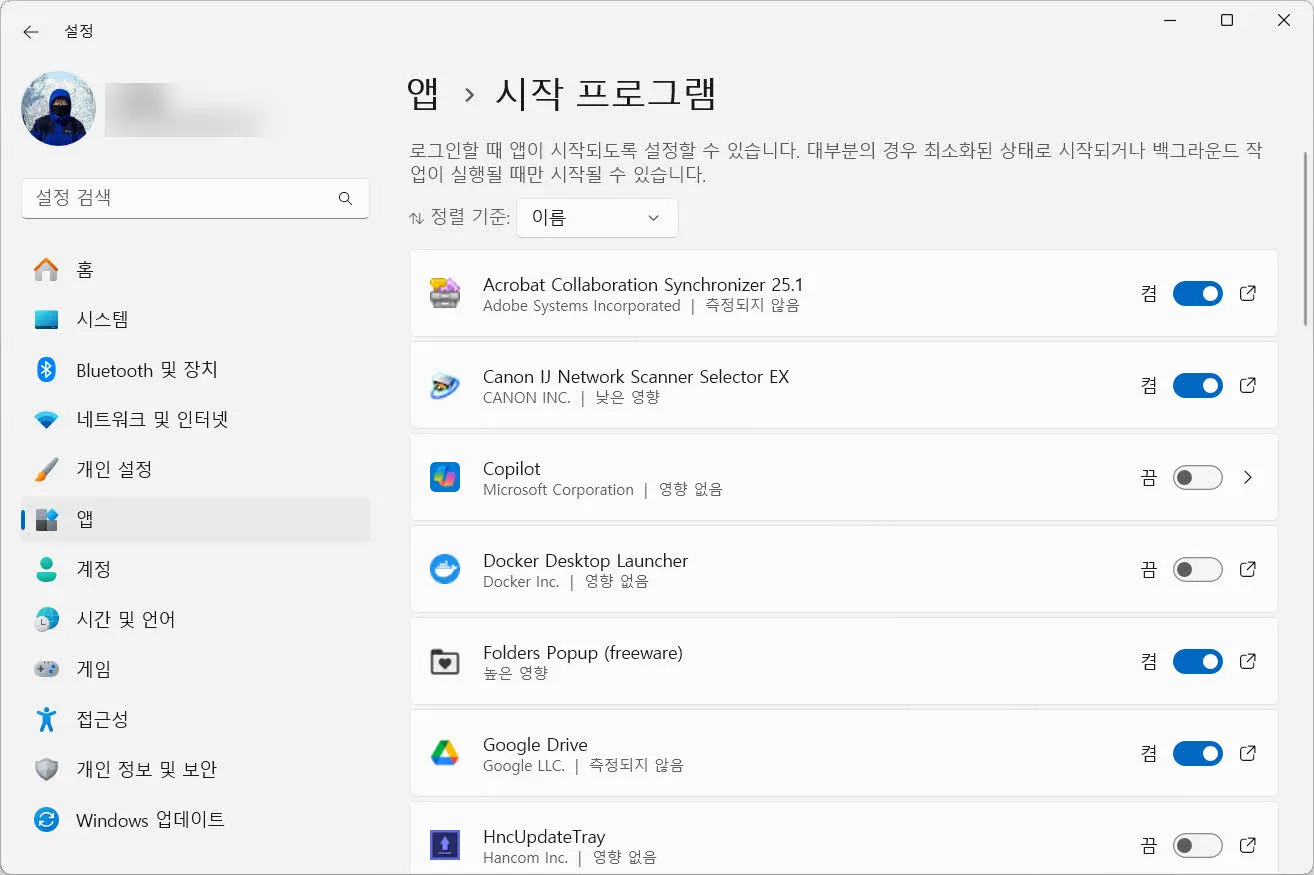Click the vertical scrollbar on right
The height and width of the screenshot is (875, 1314).
point(1305,238)
